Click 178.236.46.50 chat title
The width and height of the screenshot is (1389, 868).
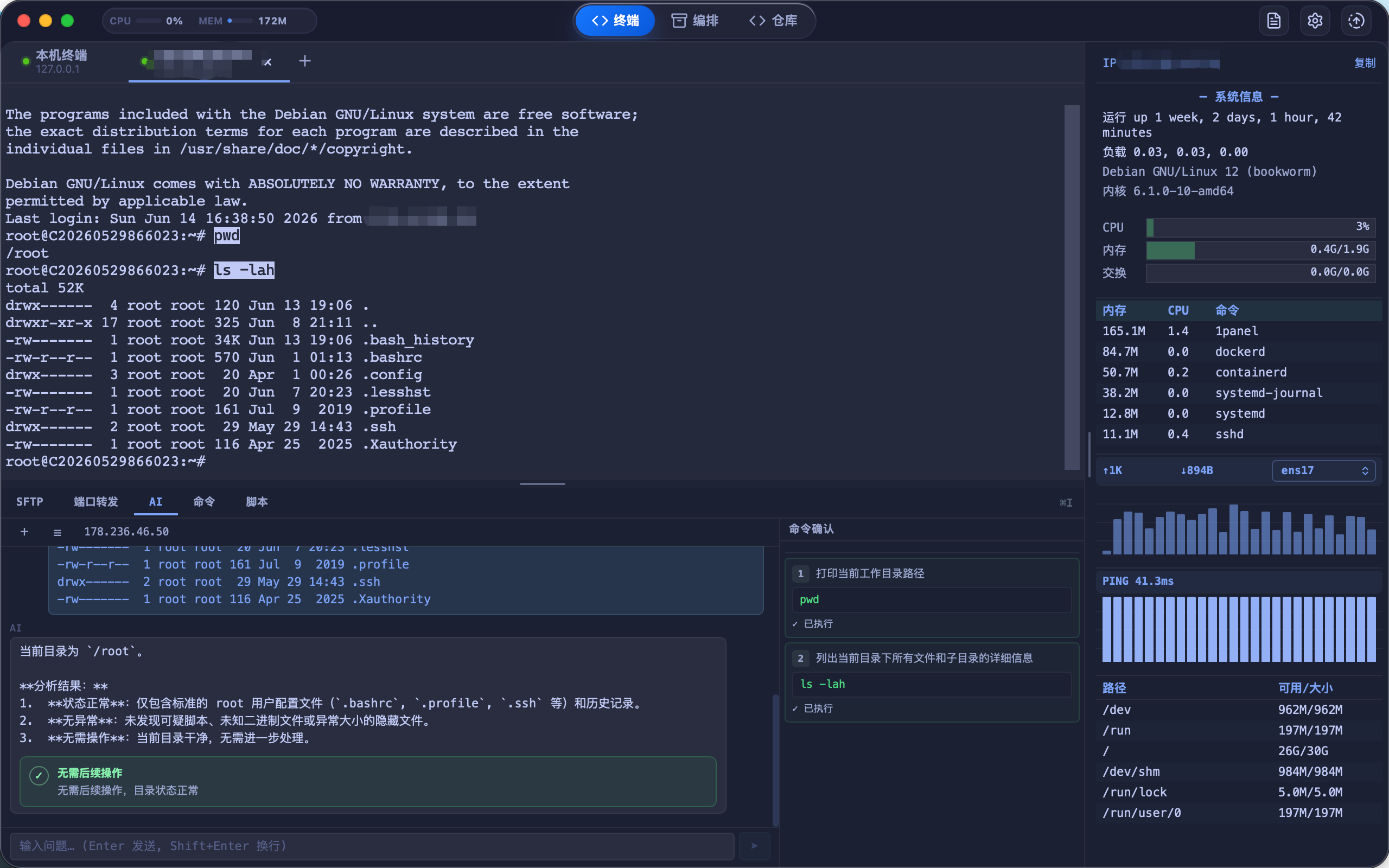tap(126, 532)
